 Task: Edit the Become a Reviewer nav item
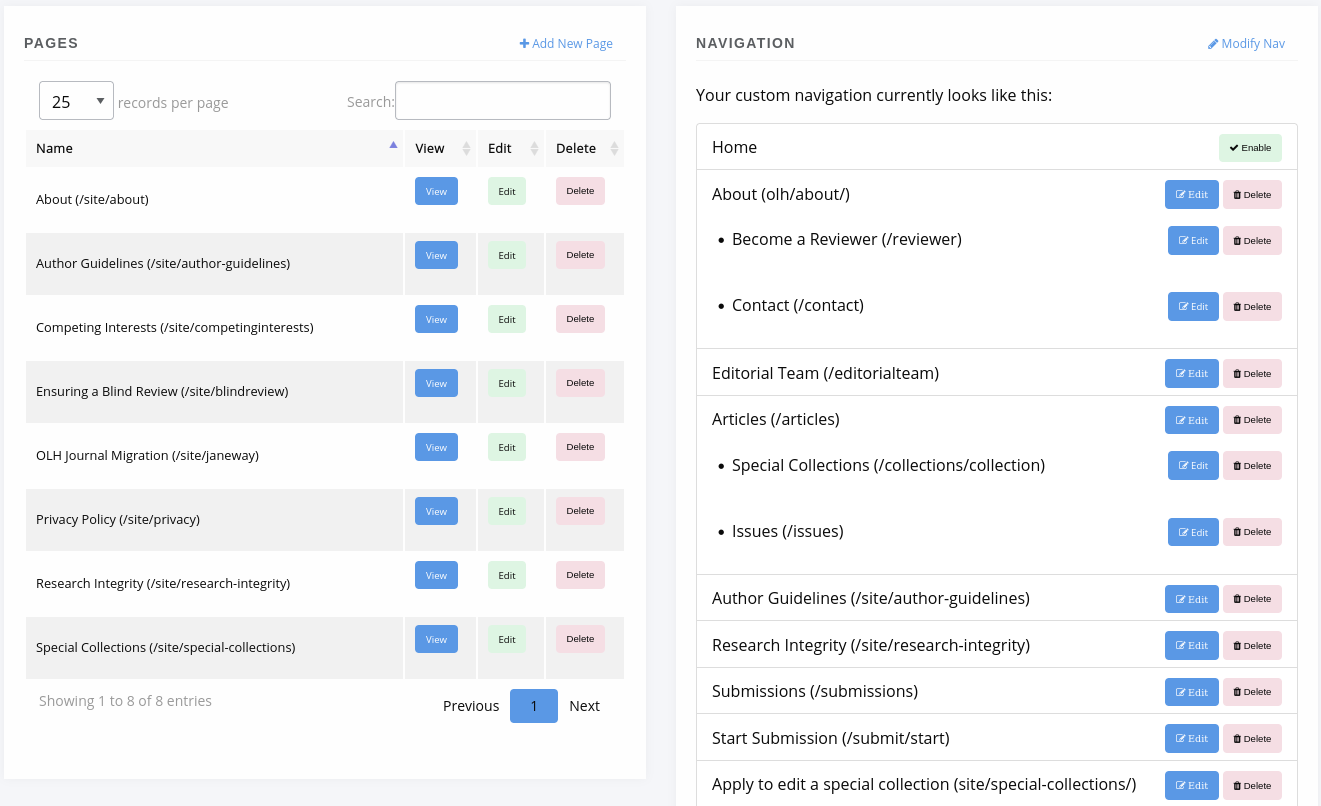1193,241
